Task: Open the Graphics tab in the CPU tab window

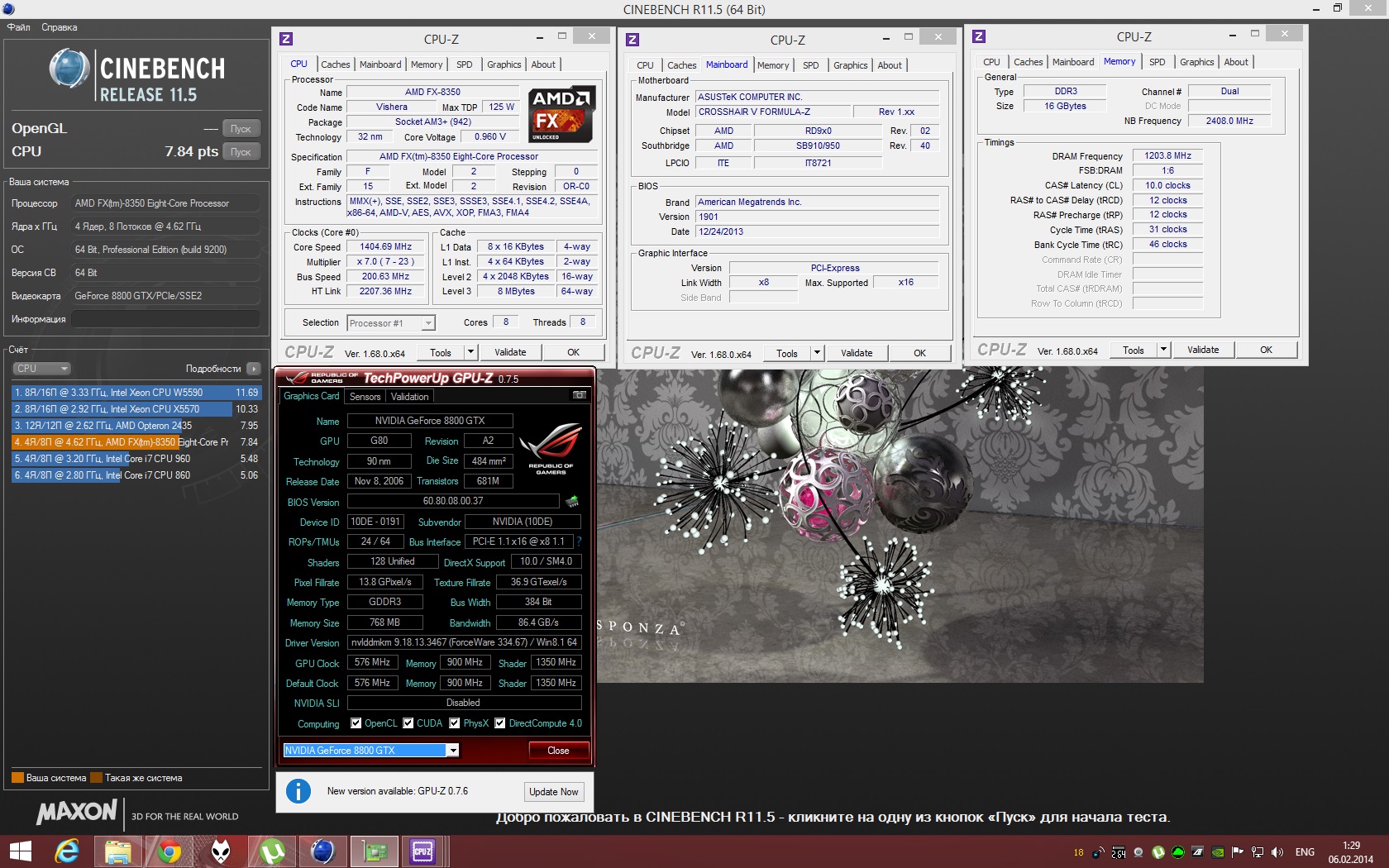Action: 504,64
